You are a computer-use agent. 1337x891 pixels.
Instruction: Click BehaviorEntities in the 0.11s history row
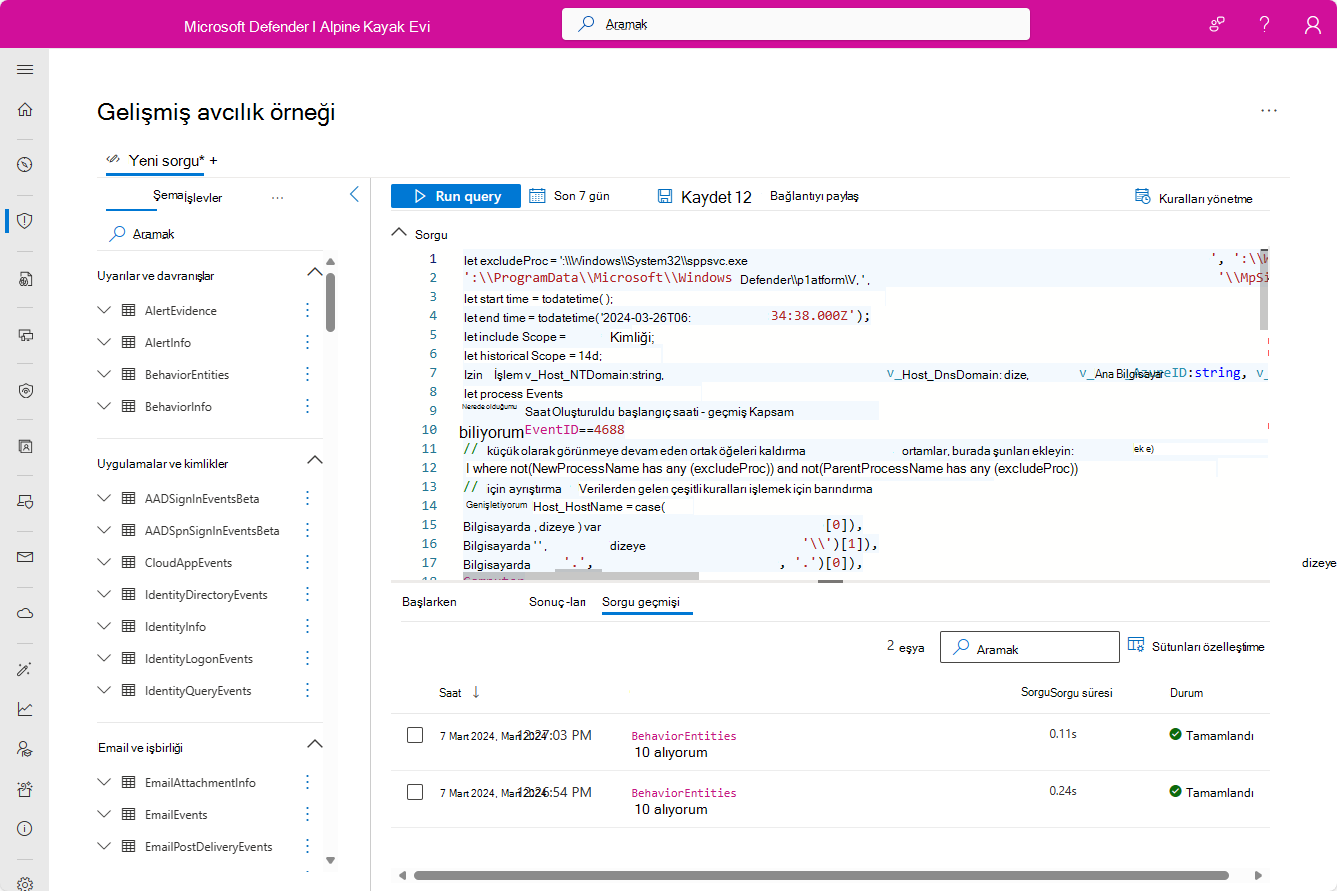coord(684,736)
